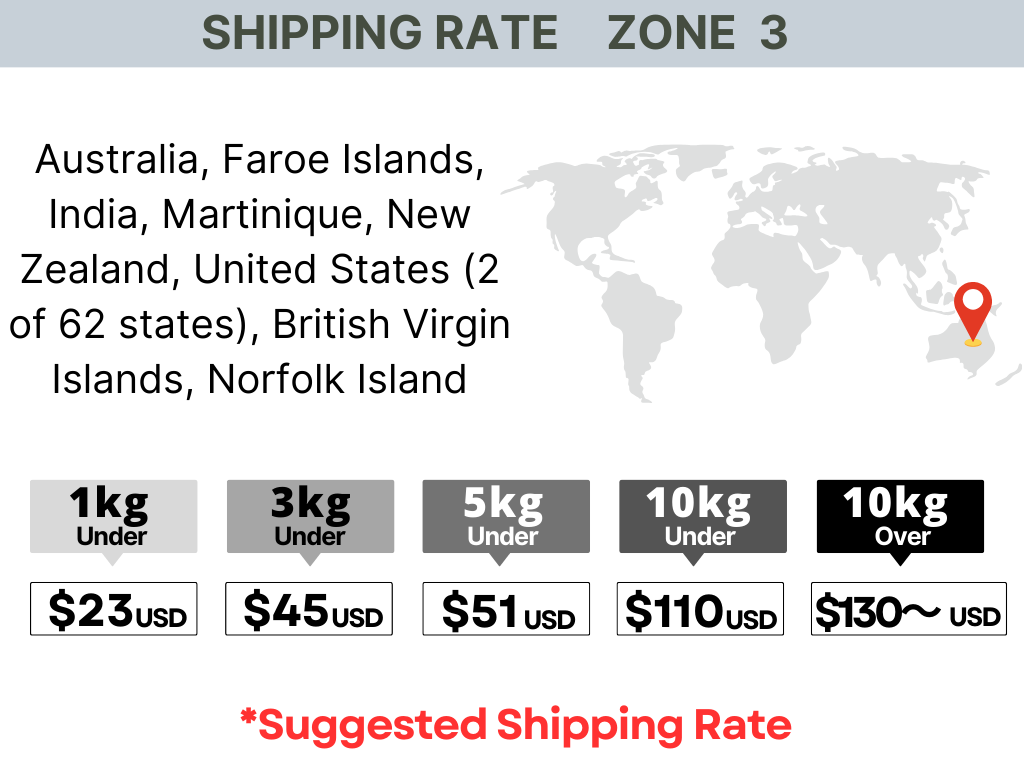Click the ZONE 3 heading text
The image size is (1024, 768).
697,34
